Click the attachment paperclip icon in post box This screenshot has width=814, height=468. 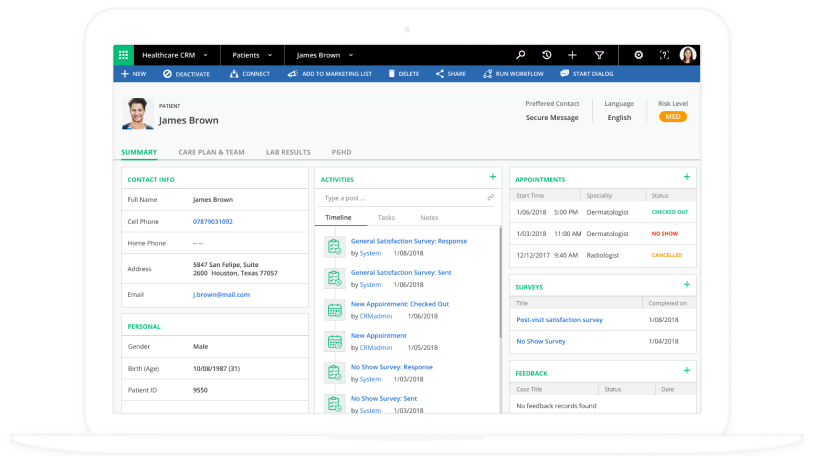(x=491, y=197)
